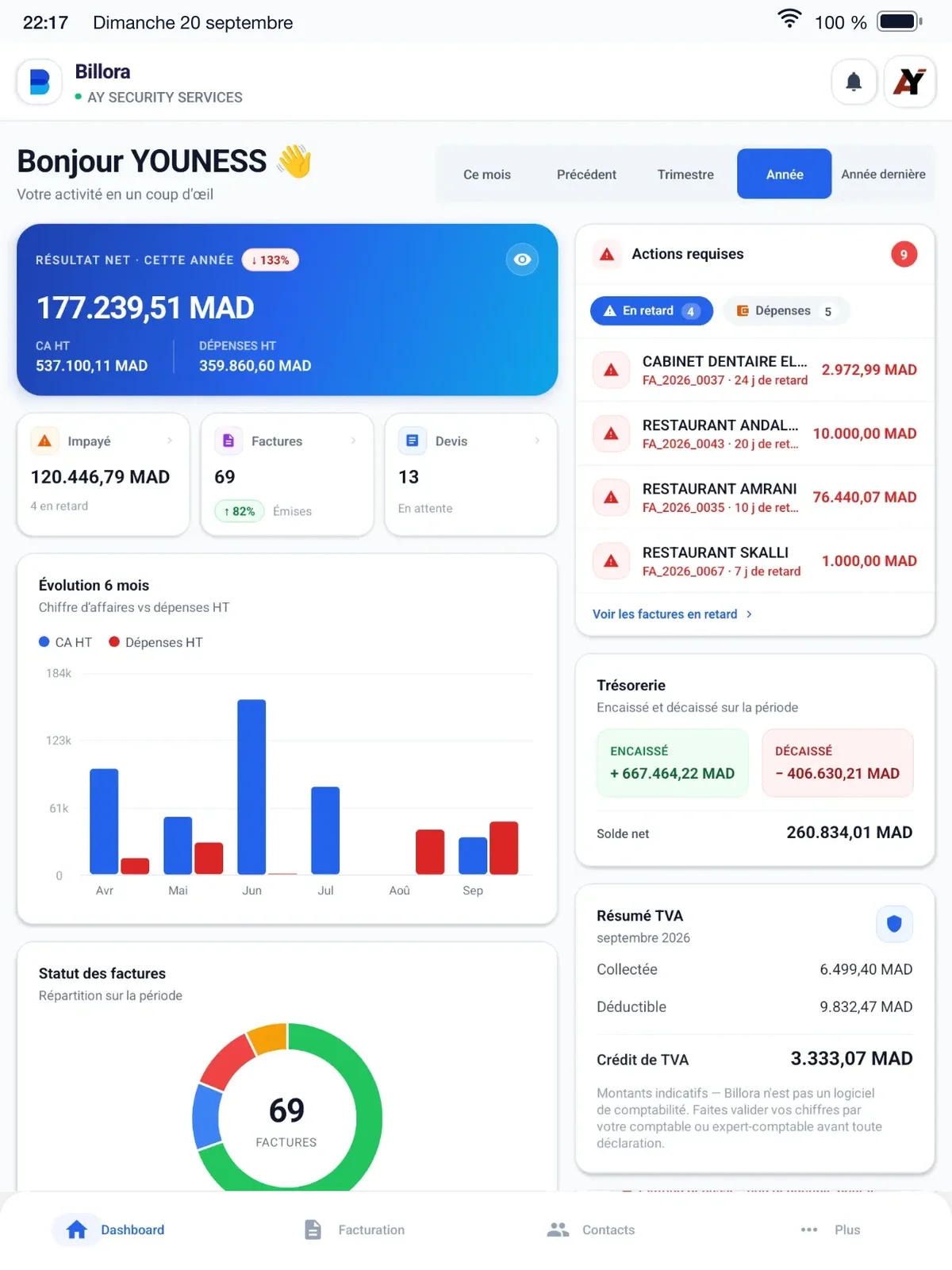Image resolution: width=952 pixels, height=1270 pixels.
Task: Open the notifications bell
Action: point(854,82)
